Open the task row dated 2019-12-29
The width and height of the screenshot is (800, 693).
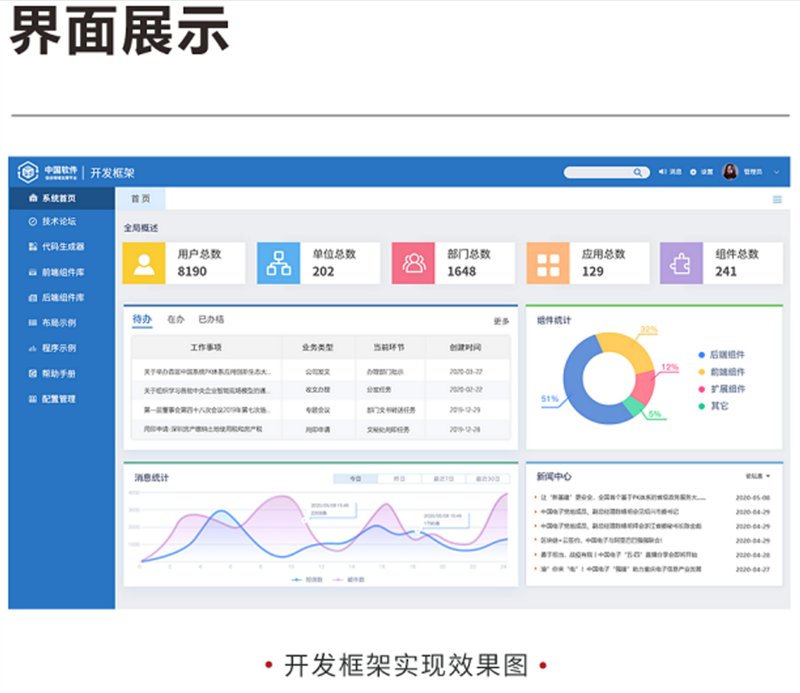coord(321,410)
